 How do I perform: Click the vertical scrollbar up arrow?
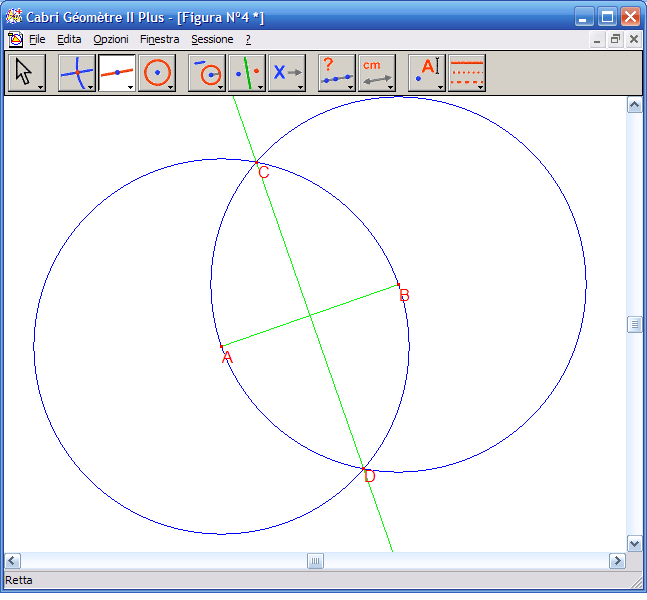point(634,105)
